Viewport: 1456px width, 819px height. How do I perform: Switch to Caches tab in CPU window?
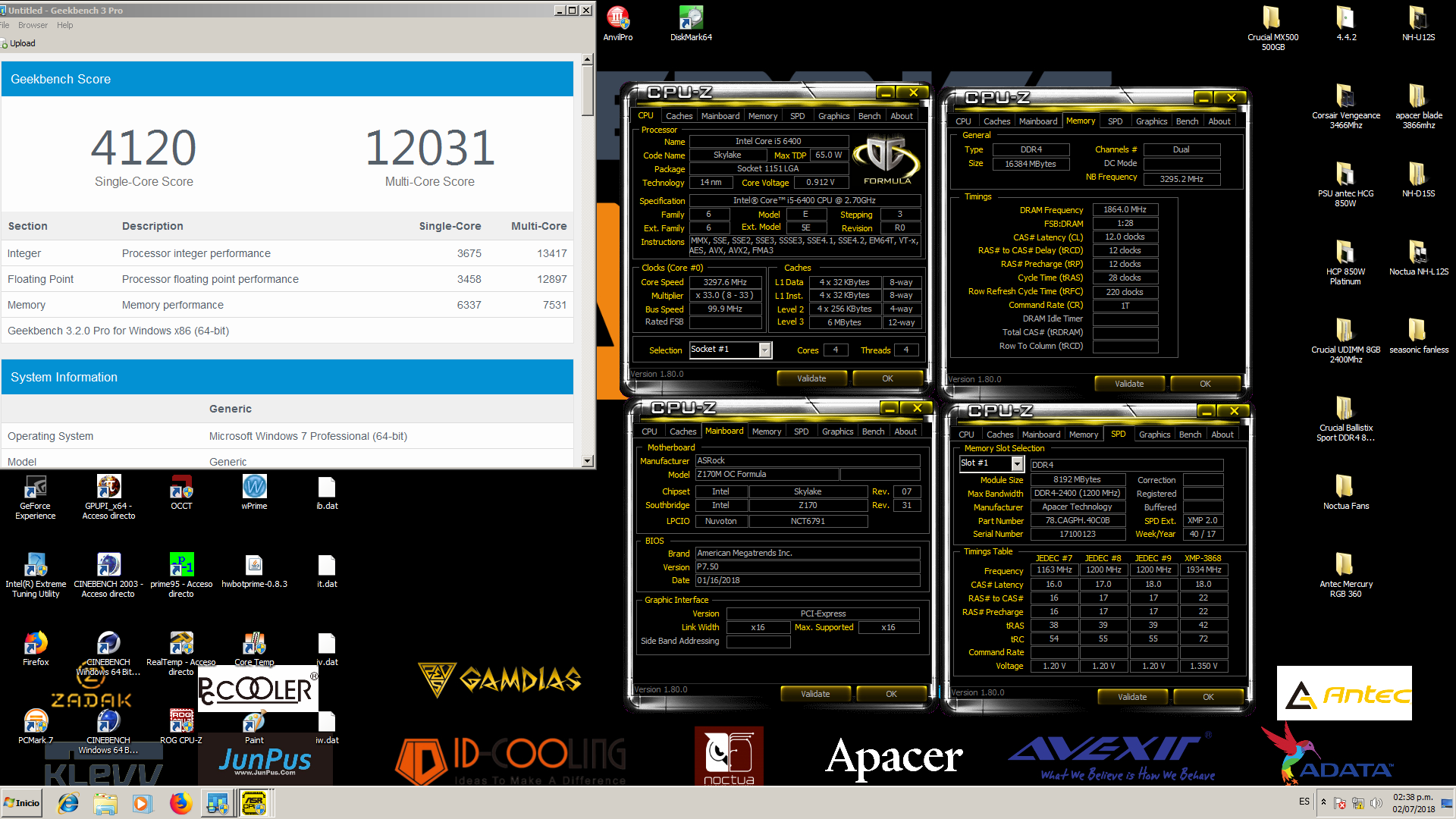click(679, 116)
